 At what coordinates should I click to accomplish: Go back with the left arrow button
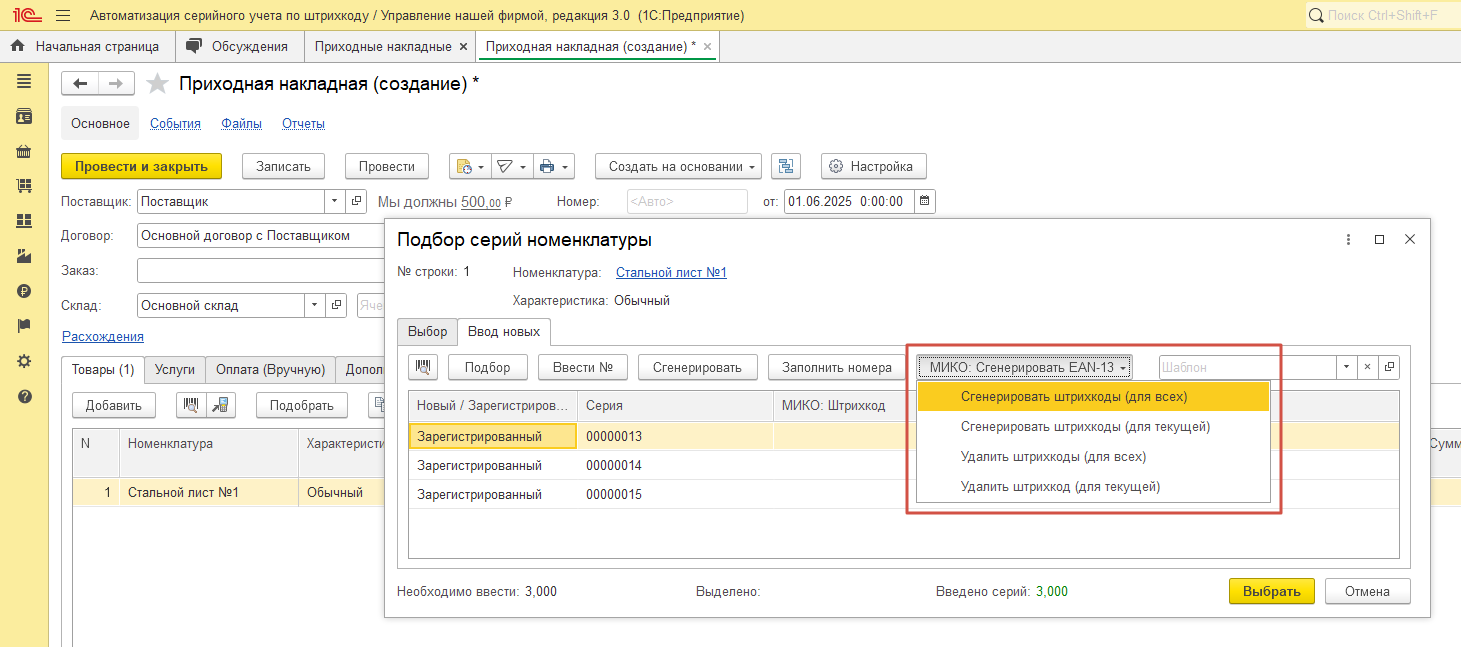click(x=80, y=84)
